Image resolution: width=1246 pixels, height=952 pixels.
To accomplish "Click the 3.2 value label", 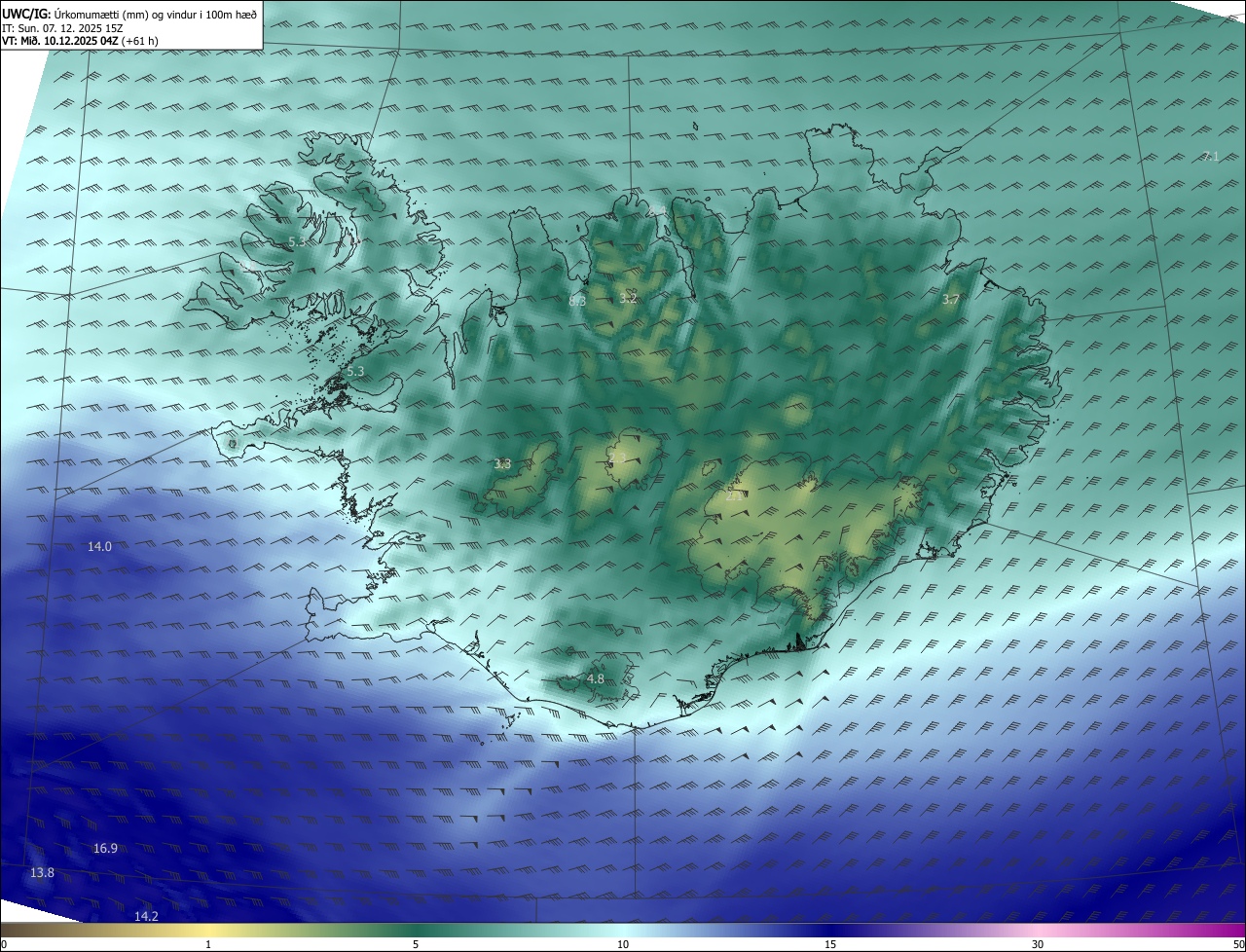I will click(628, 297).
